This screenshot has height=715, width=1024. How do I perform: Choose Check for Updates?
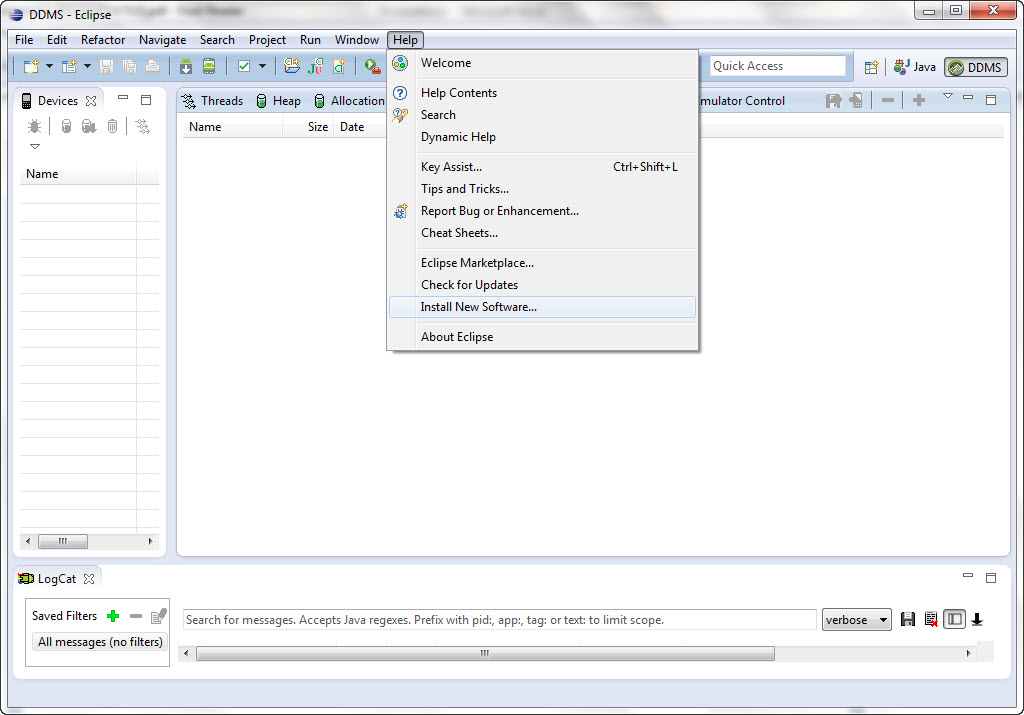click(x=543, y=285)
